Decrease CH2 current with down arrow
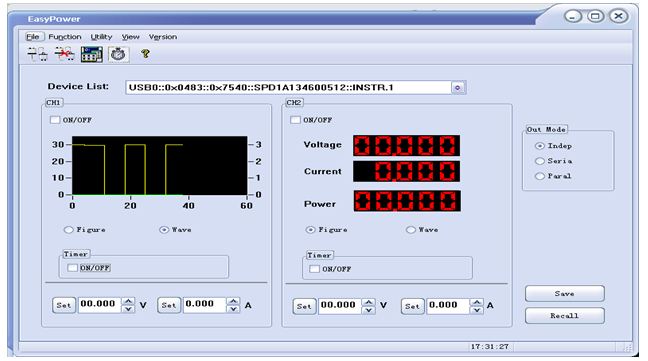The height and width of the screenshot is (361, 648). coord(476,310)
